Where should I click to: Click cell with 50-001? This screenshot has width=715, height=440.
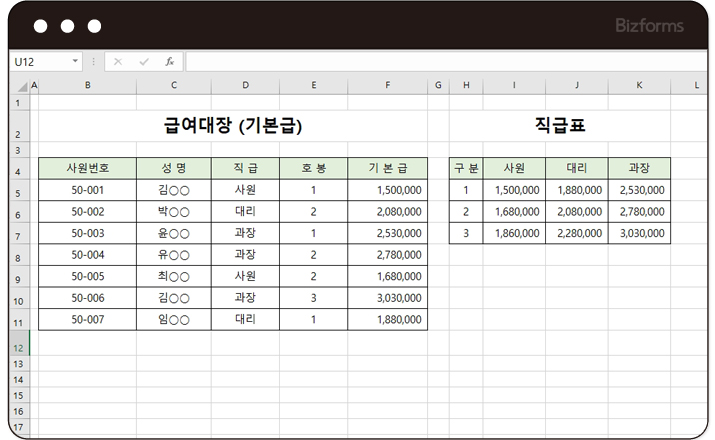coord(88,190)
